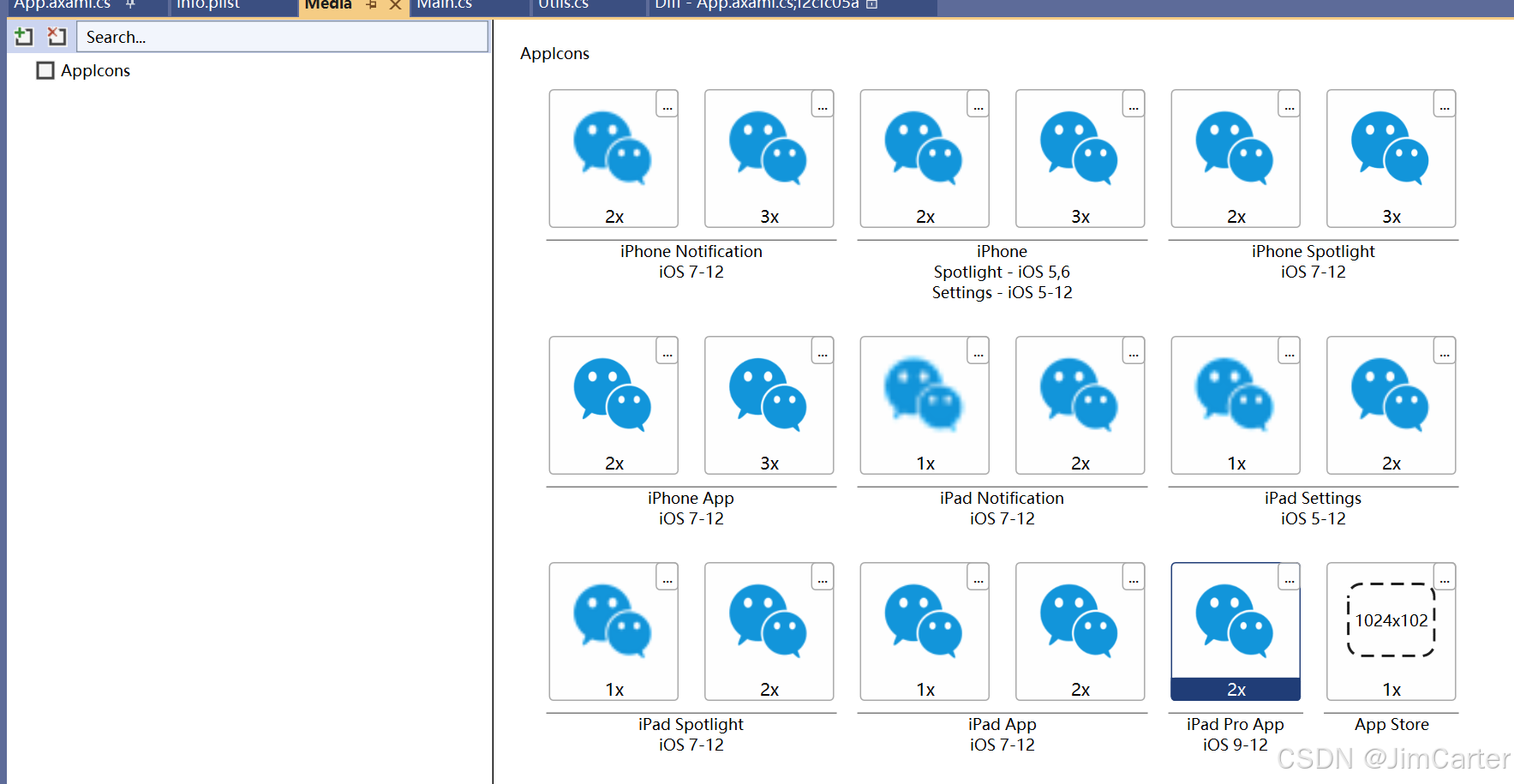The image size is (1514, 784).
Task: Open the ... menu on iPad Settings 2x slot
Action: tap(1445, 350)
